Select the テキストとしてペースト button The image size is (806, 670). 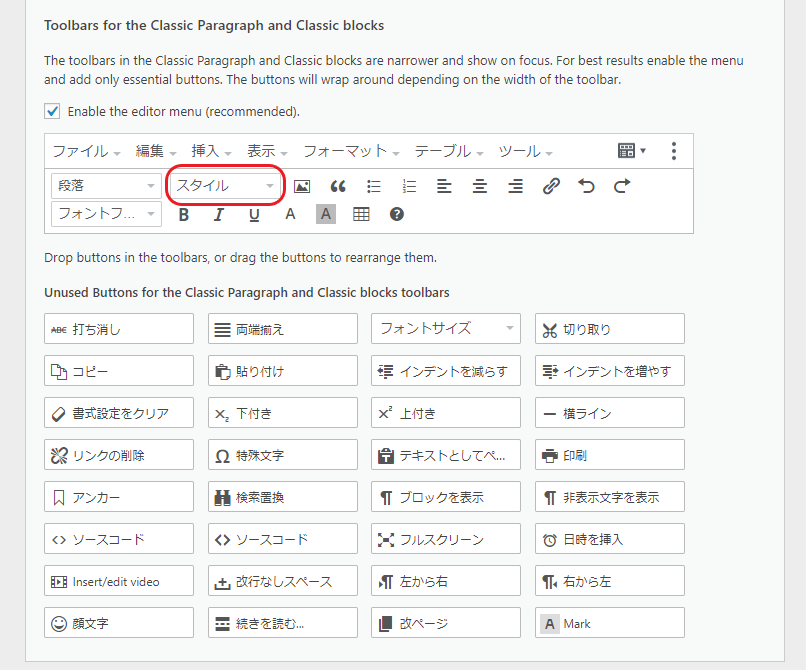[446, 455]
